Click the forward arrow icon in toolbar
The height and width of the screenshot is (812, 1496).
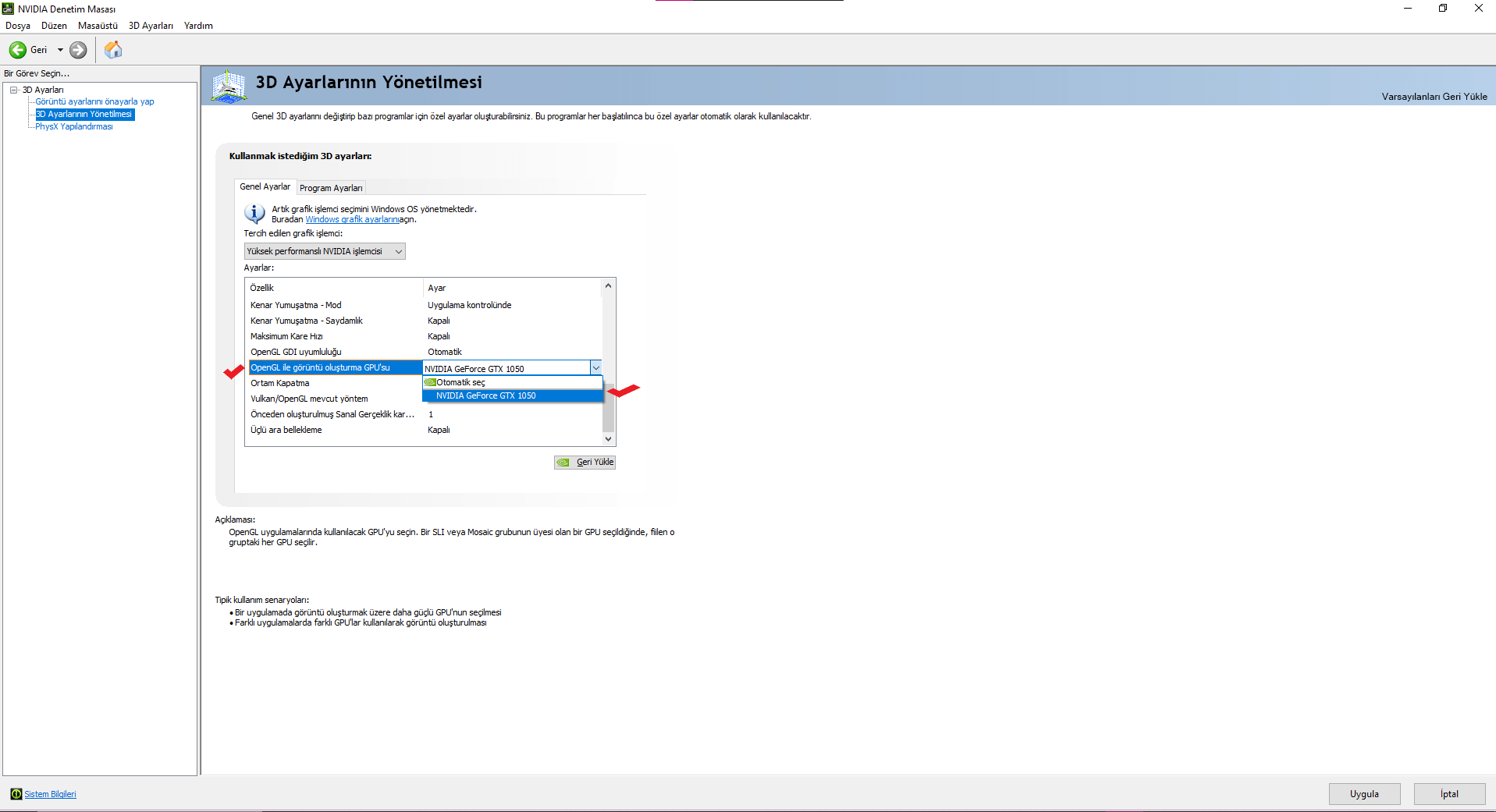click(78, 50)
